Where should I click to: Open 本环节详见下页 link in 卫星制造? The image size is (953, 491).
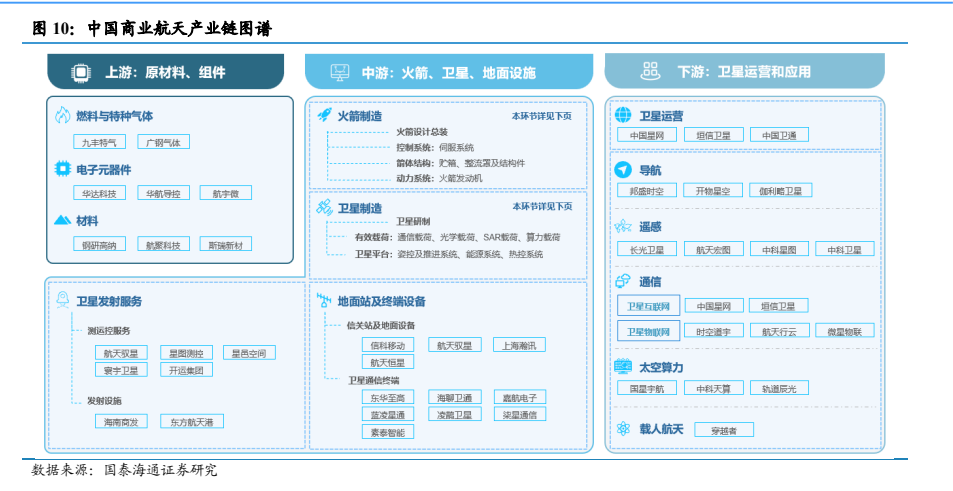pos(542,207)
